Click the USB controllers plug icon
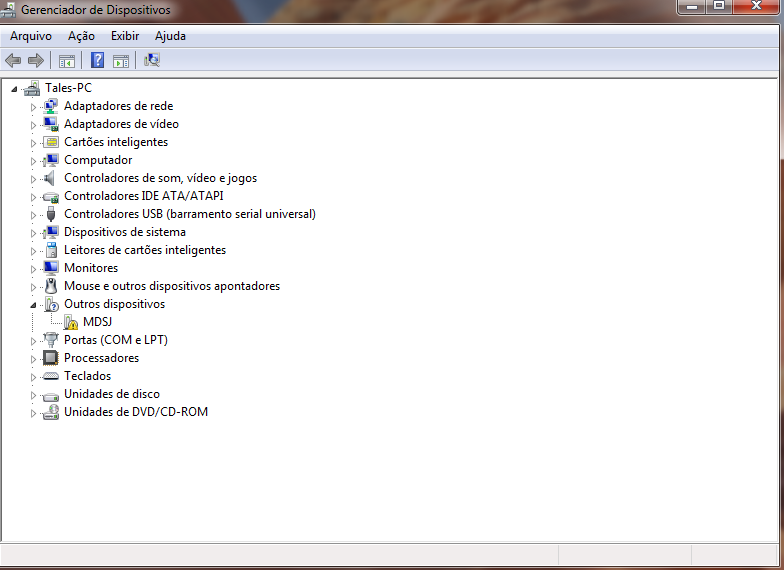This screenshot has width=784, height=570. pyautogui.click(x=50, y=214)
